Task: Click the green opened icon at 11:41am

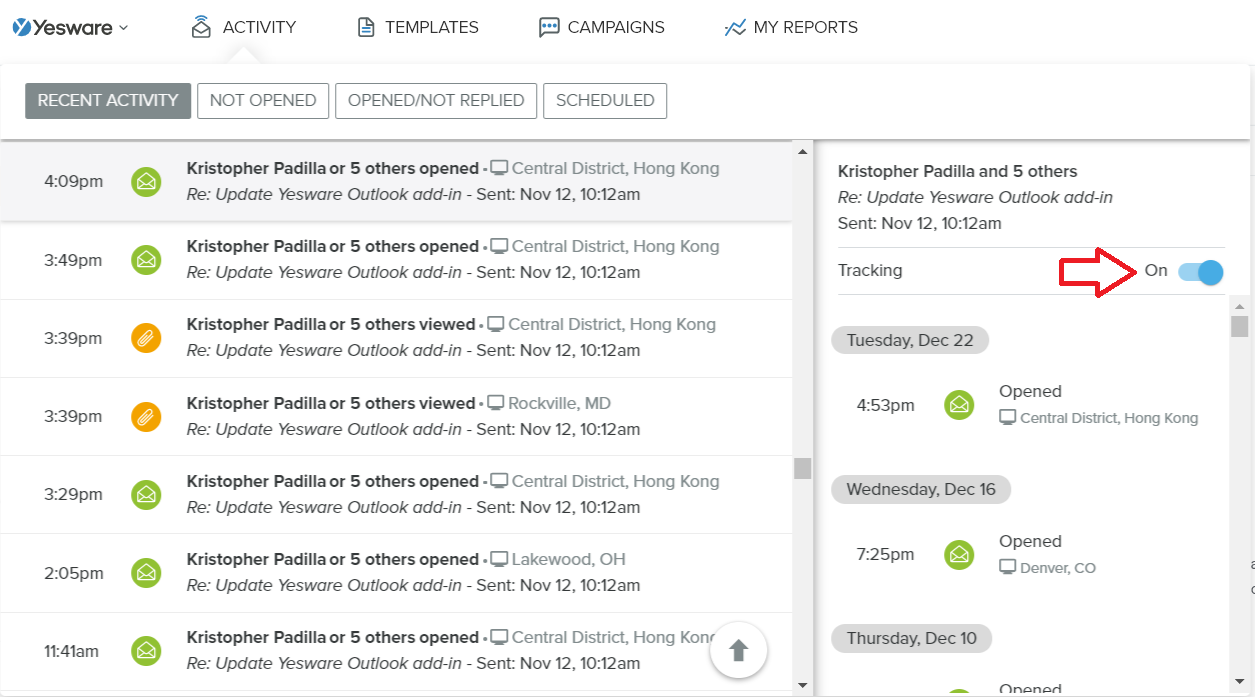Action: pos(146,651)
